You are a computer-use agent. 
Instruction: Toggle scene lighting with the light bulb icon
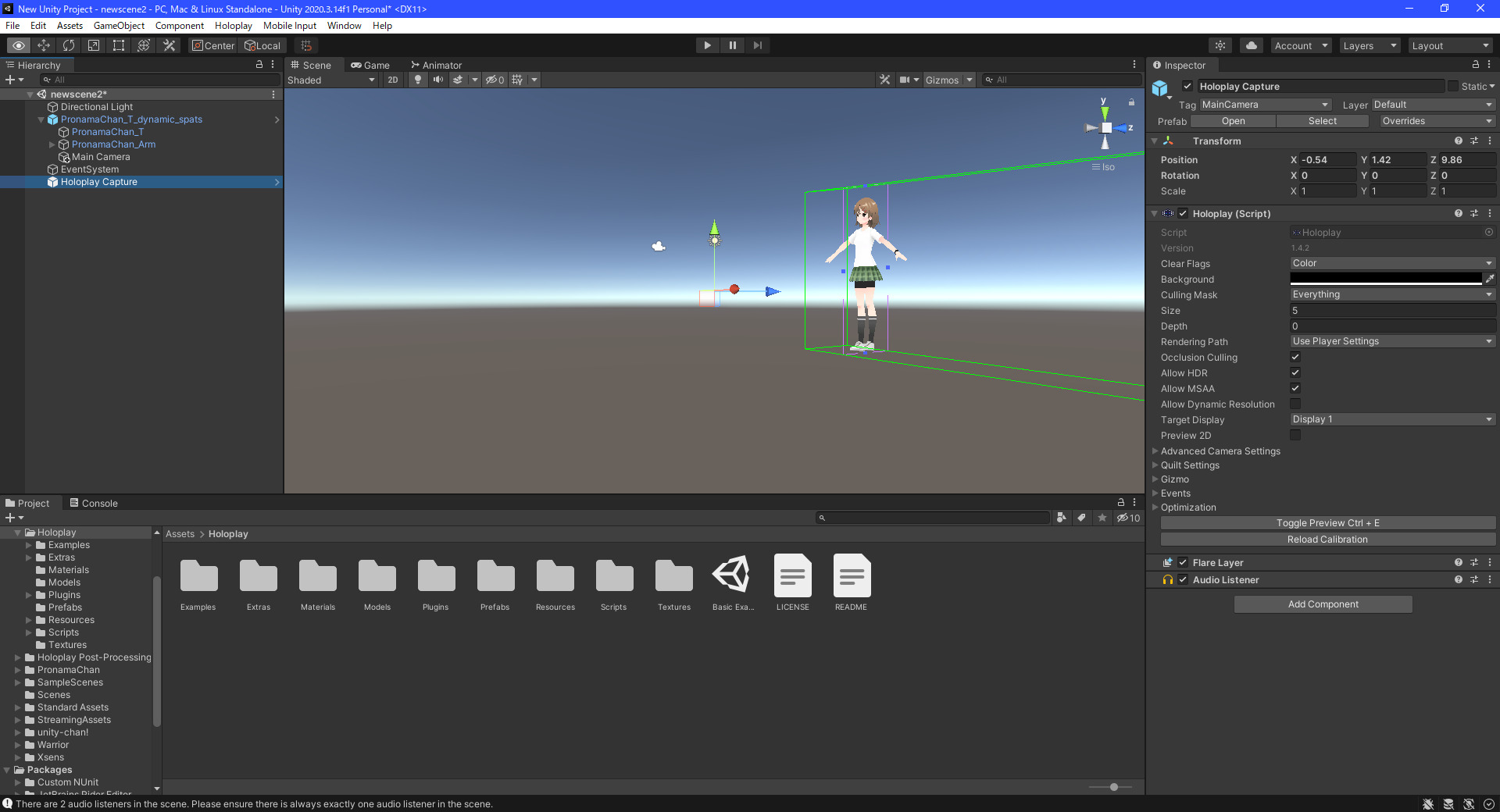[418, 80]
